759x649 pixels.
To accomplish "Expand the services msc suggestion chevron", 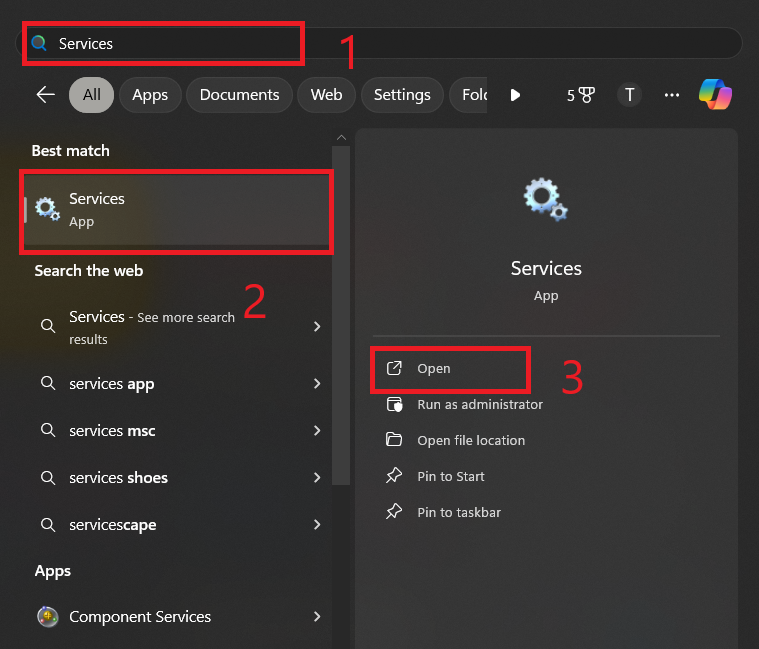I will 317,430.
